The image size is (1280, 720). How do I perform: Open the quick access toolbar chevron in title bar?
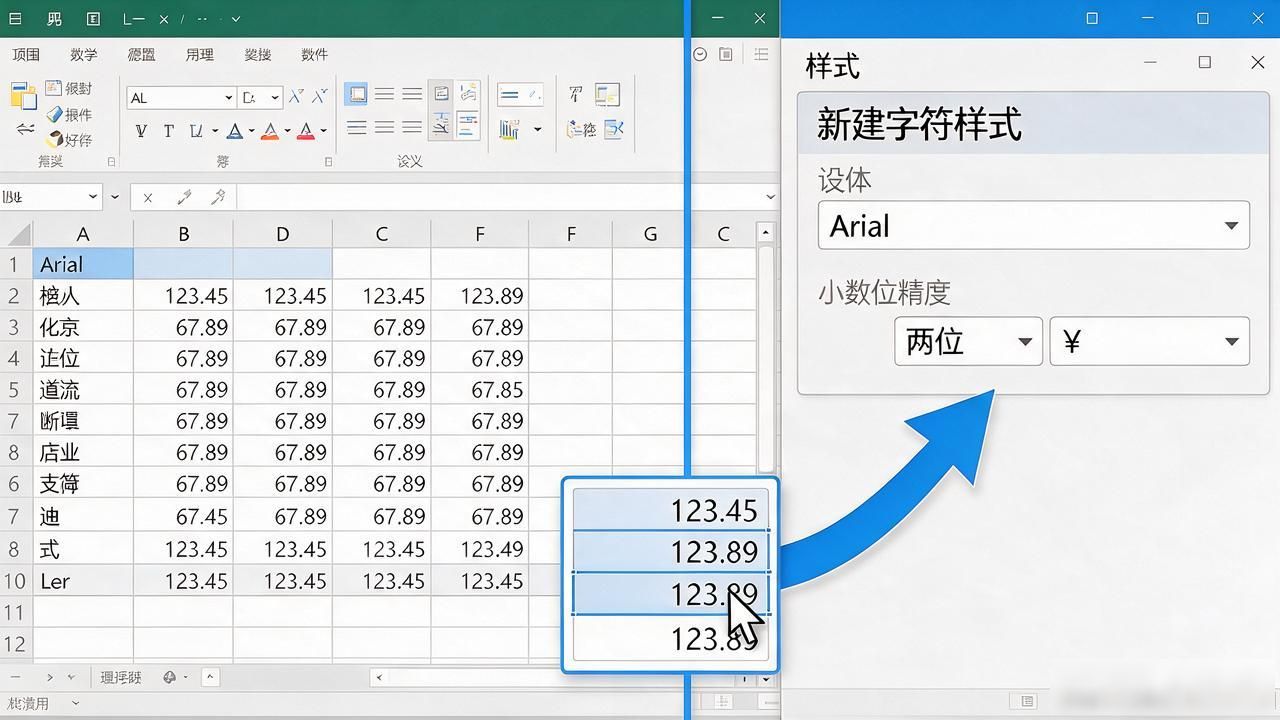click(235, 19)
